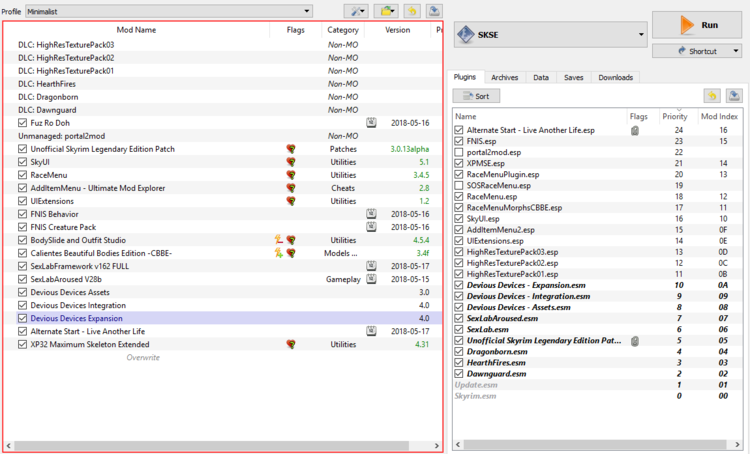This screenshot has width=750, height=454.
Task: Click version icon on Fuz Ro Doh row
Action: pyautogui.click(x=371, y=123)
